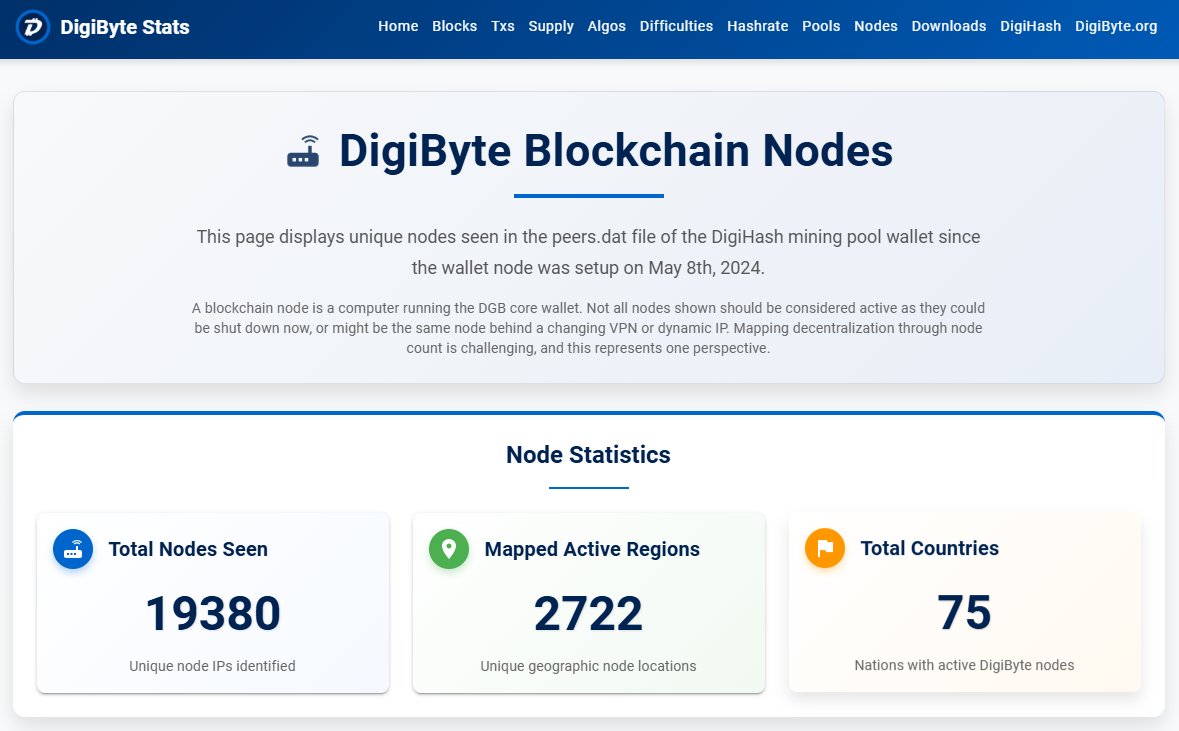Click 'Unique geographic node locations' text
The height and width of the screenshot is (731, 1179).
588,666
